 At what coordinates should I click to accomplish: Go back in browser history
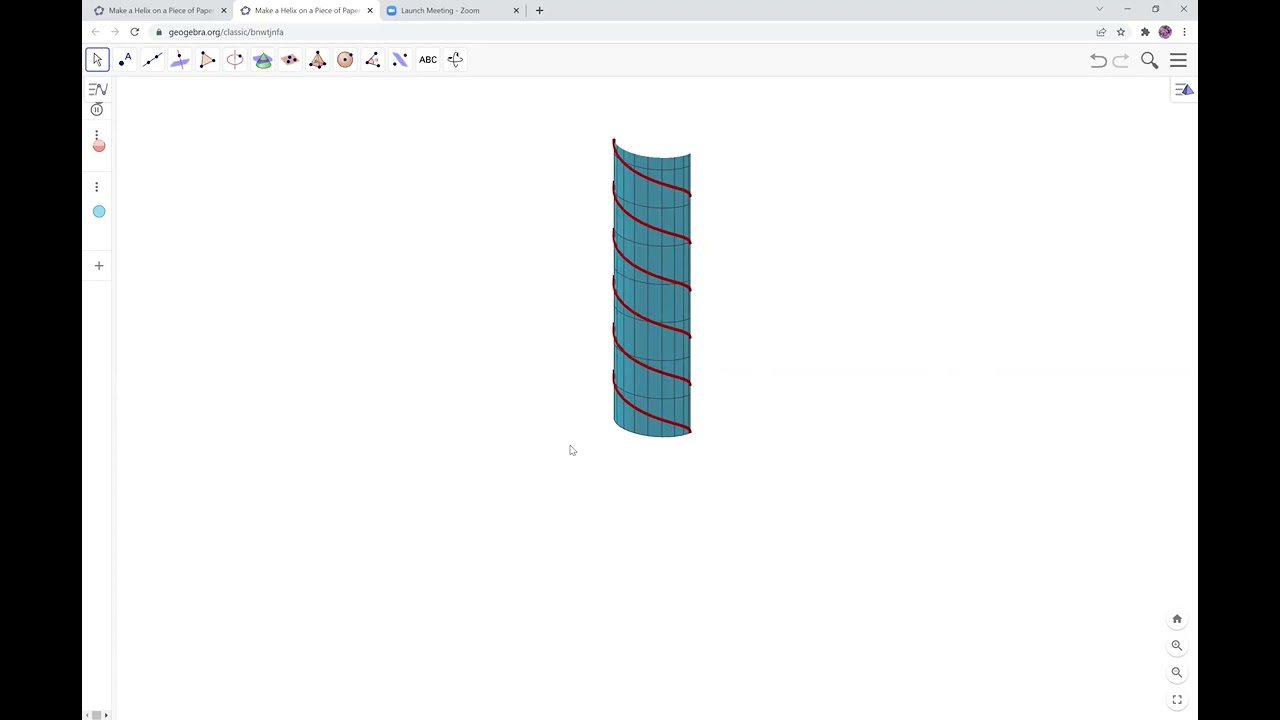pos(96,32)
